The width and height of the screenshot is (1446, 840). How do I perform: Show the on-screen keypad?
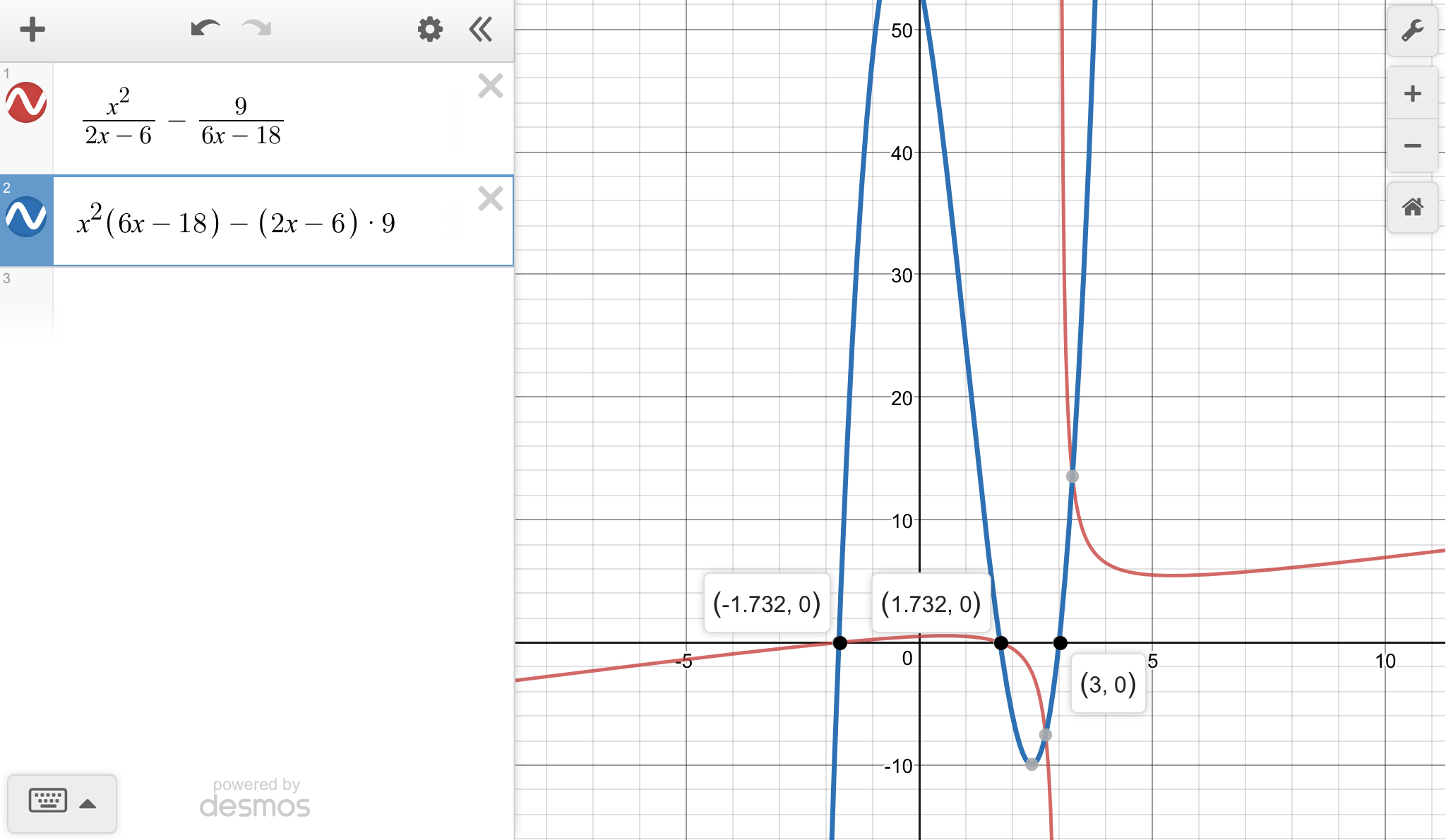[x=48, y=801]
